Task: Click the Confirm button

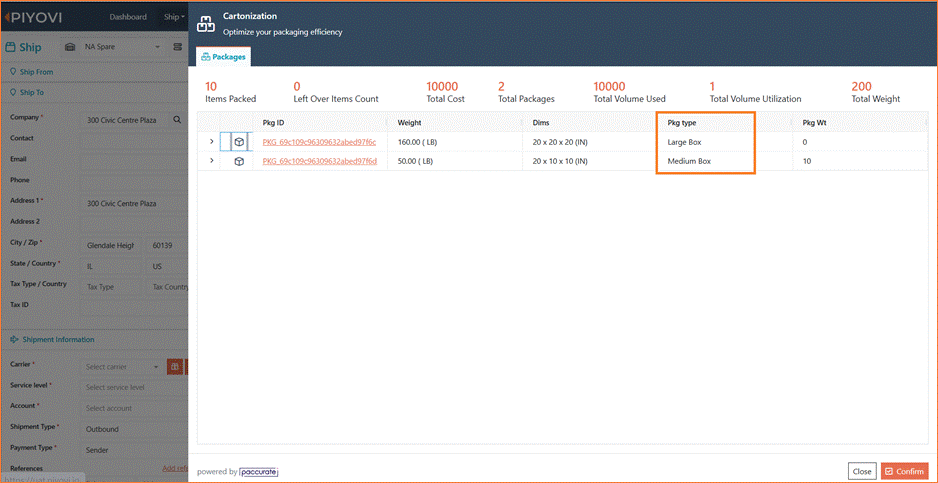Action: (x=904, y=471)
